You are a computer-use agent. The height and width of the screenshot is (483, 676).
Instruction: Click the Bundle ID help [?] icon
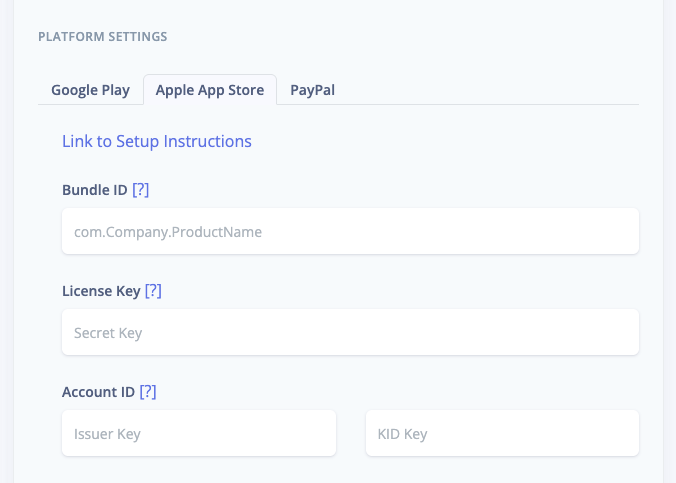[x=140, y=189]
